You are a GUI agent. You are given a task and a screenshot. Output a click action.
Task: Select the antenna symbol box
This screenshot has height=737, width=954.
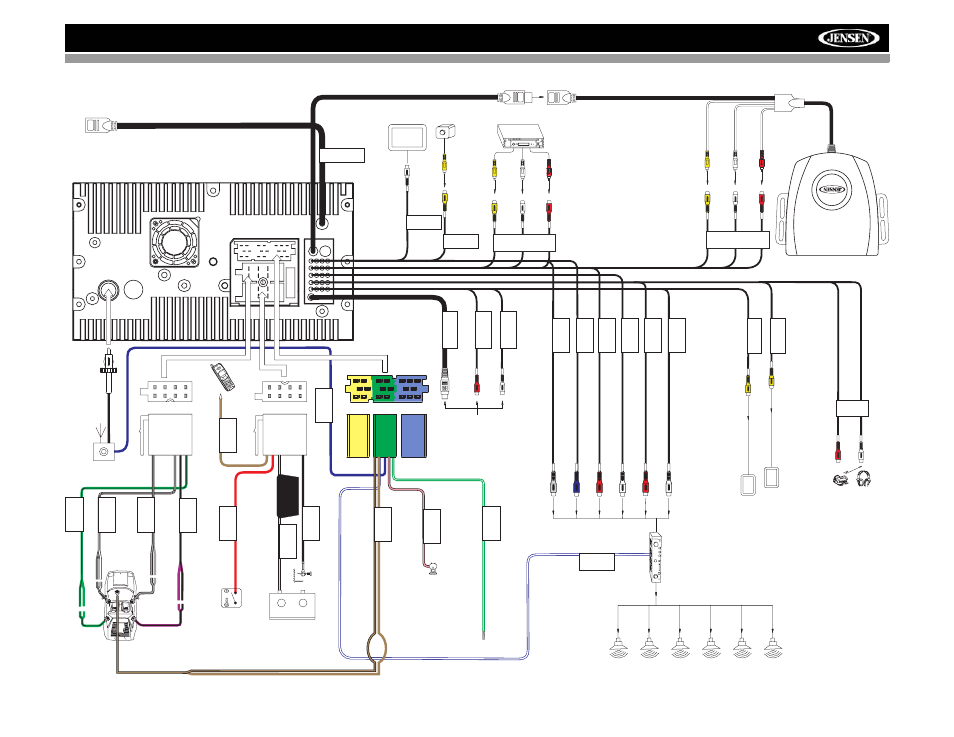point(103,452)
